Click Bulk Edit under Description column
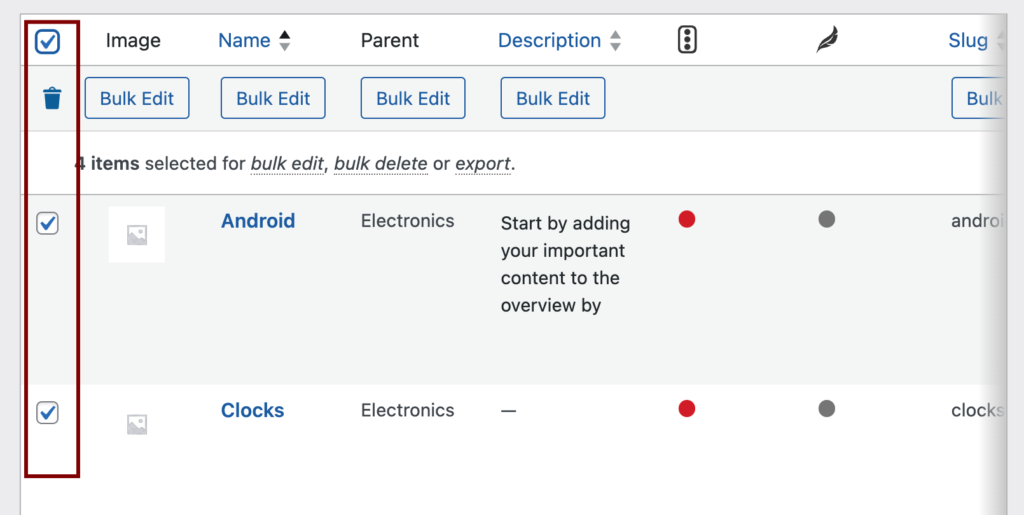 (552, 98)
